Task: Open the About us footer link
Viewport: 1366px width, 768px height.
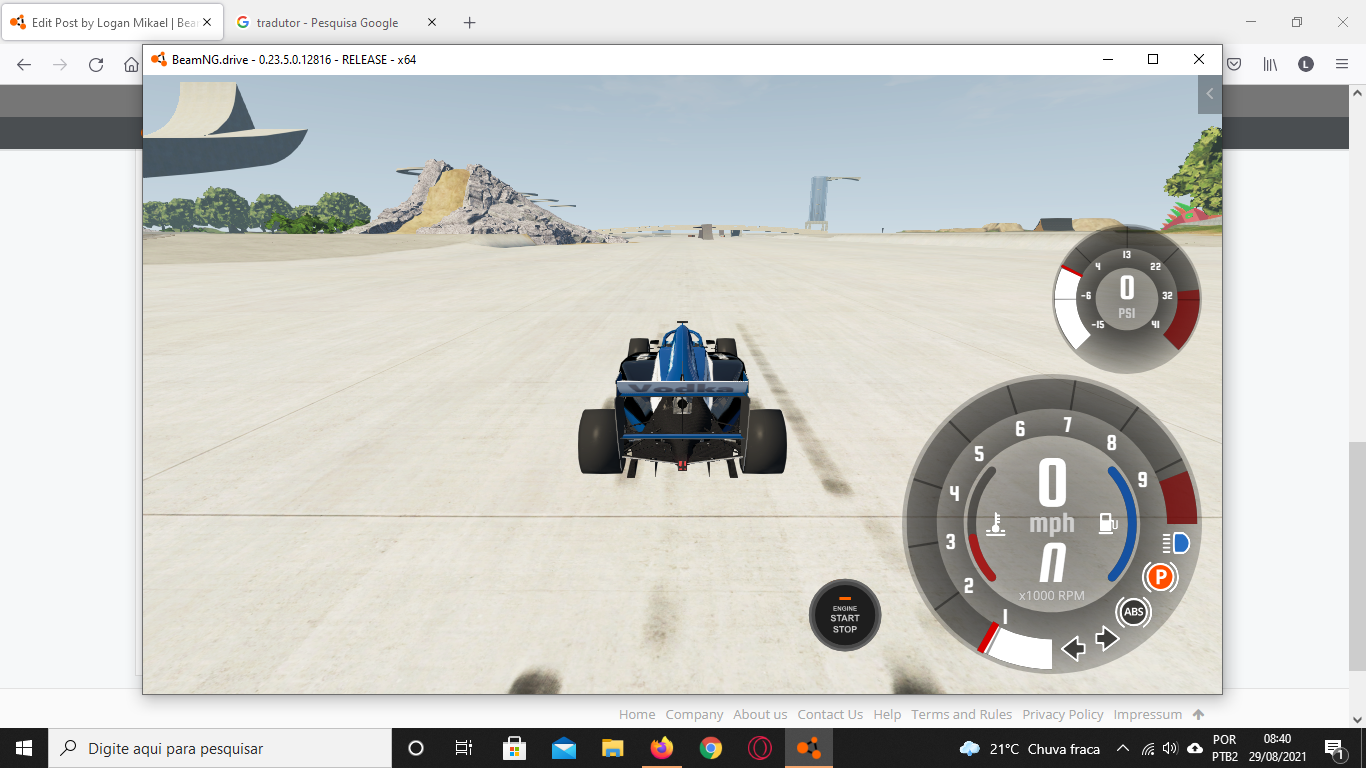Action: tap(760, 714)
